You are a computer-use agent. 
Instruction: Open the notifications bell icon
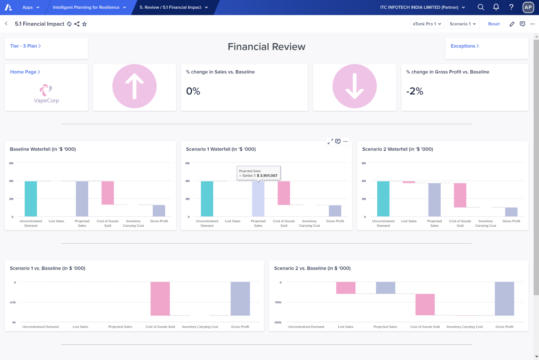[496, 7]
